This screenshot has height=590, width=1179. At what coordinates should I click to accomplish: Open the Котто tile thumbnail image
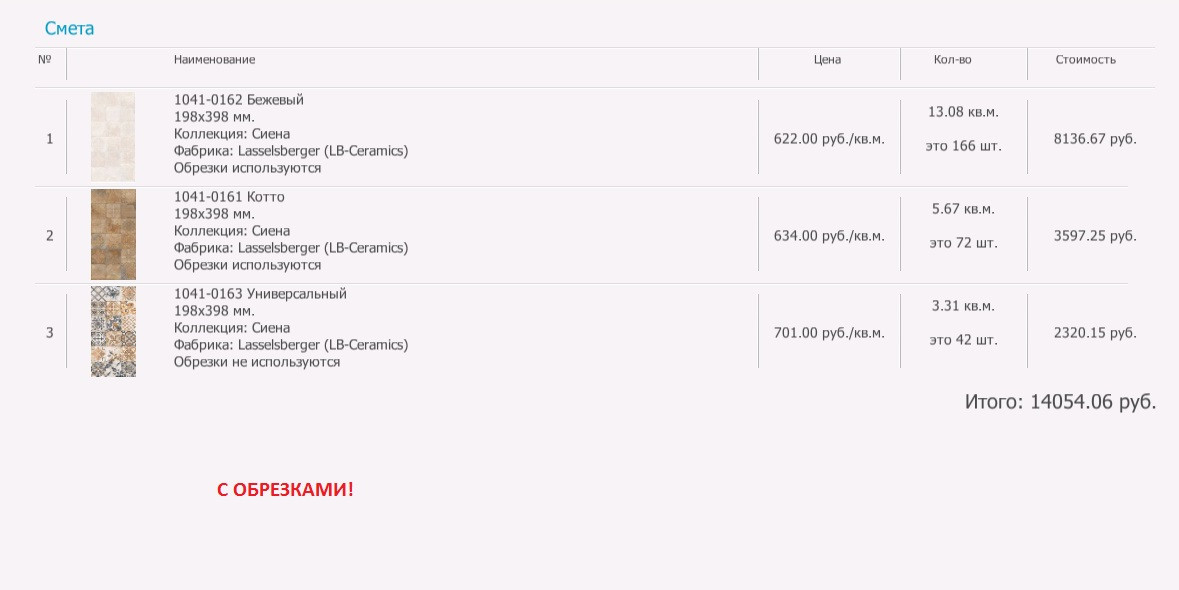113,234
